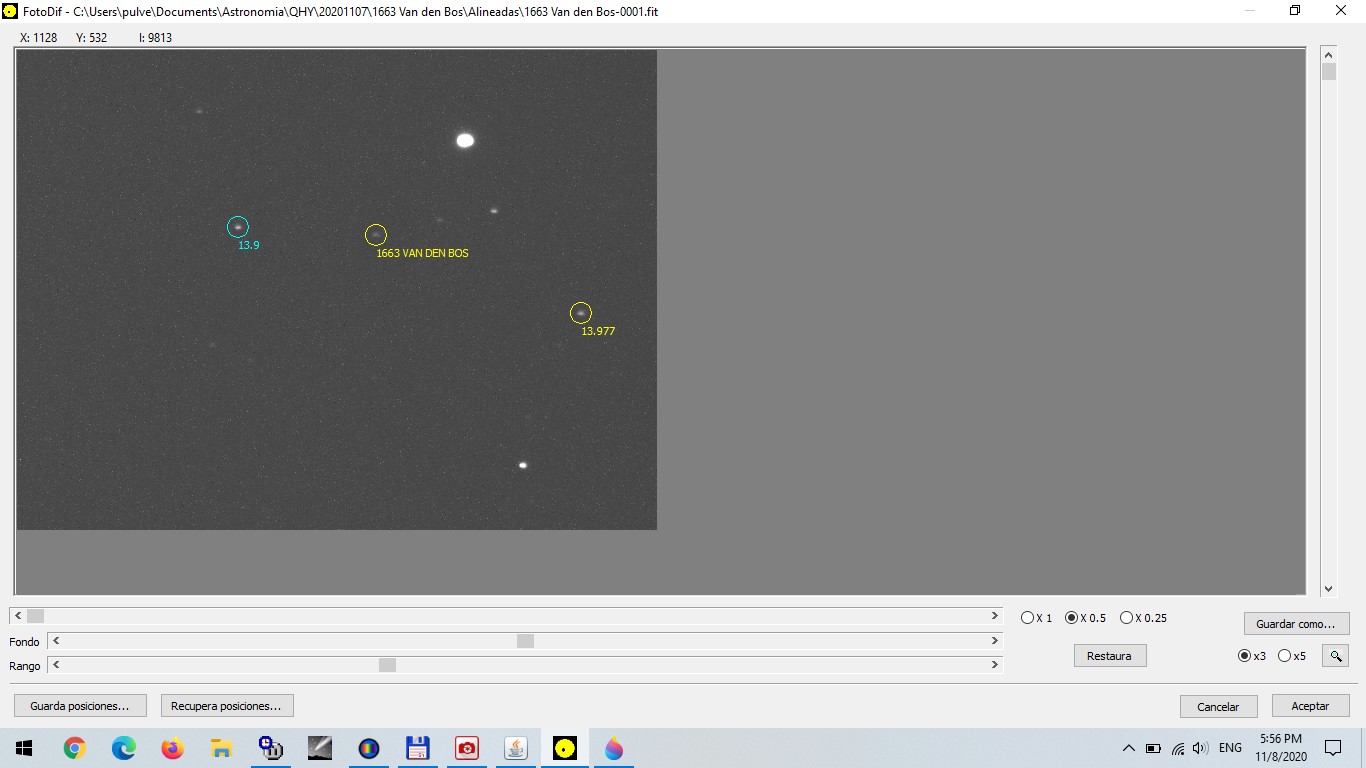Select the x3 magnifier radio button
Image resolution: width=1366 pixels, height=768 pixels.
click(x=1252, y=656)
